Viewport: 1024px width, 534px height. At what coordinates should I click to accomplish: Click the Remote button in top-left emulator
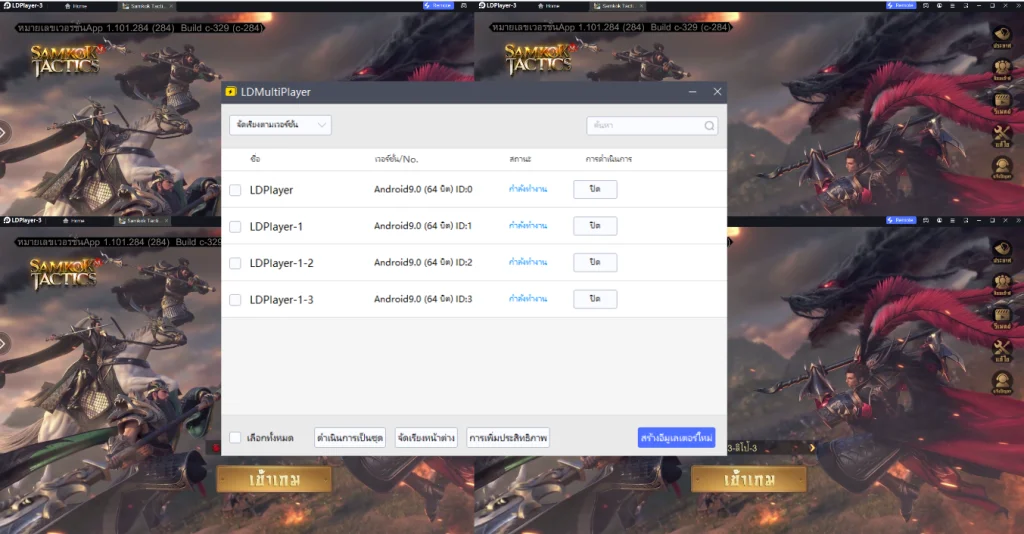point(438,5)
